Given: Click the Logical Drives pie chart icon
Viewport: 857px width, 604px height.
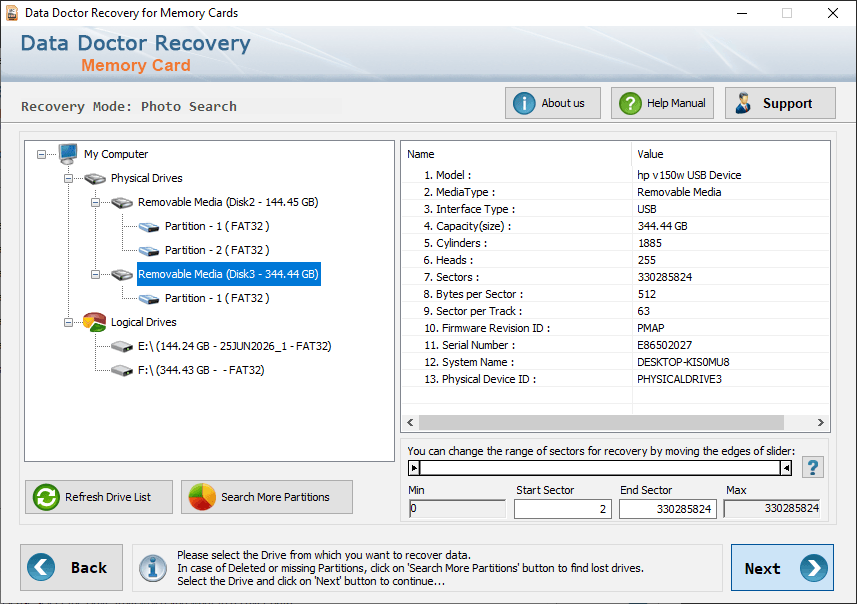Looking at the screenshot, I should point(95,322).
